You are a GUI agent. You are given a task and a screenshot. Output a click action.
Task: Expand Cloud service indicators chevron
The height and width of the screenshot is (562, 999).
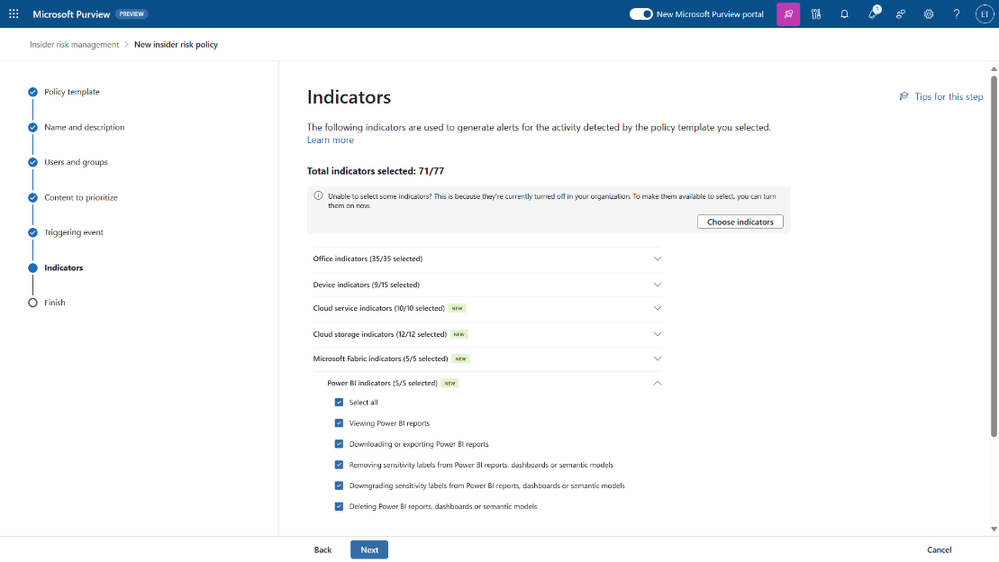[x=657, y=308]
